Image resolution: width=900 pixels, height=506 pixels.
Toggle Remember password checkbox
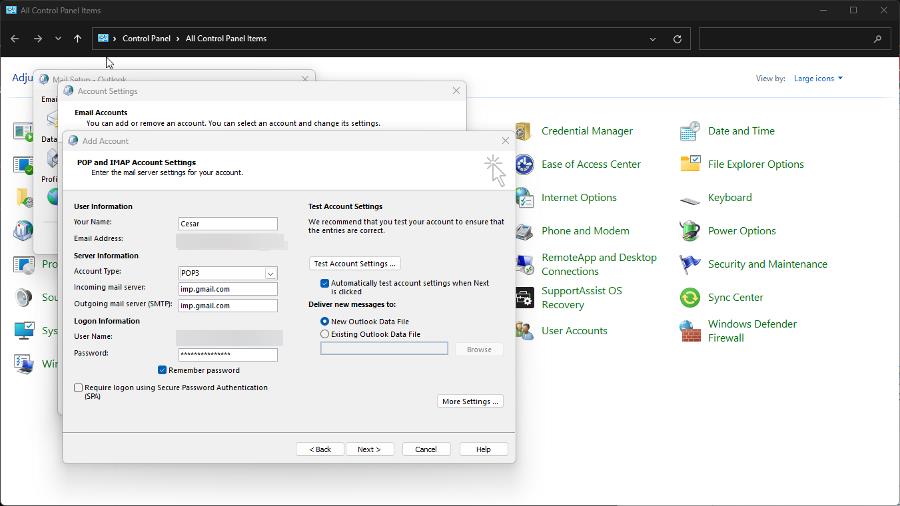[162, 370]
